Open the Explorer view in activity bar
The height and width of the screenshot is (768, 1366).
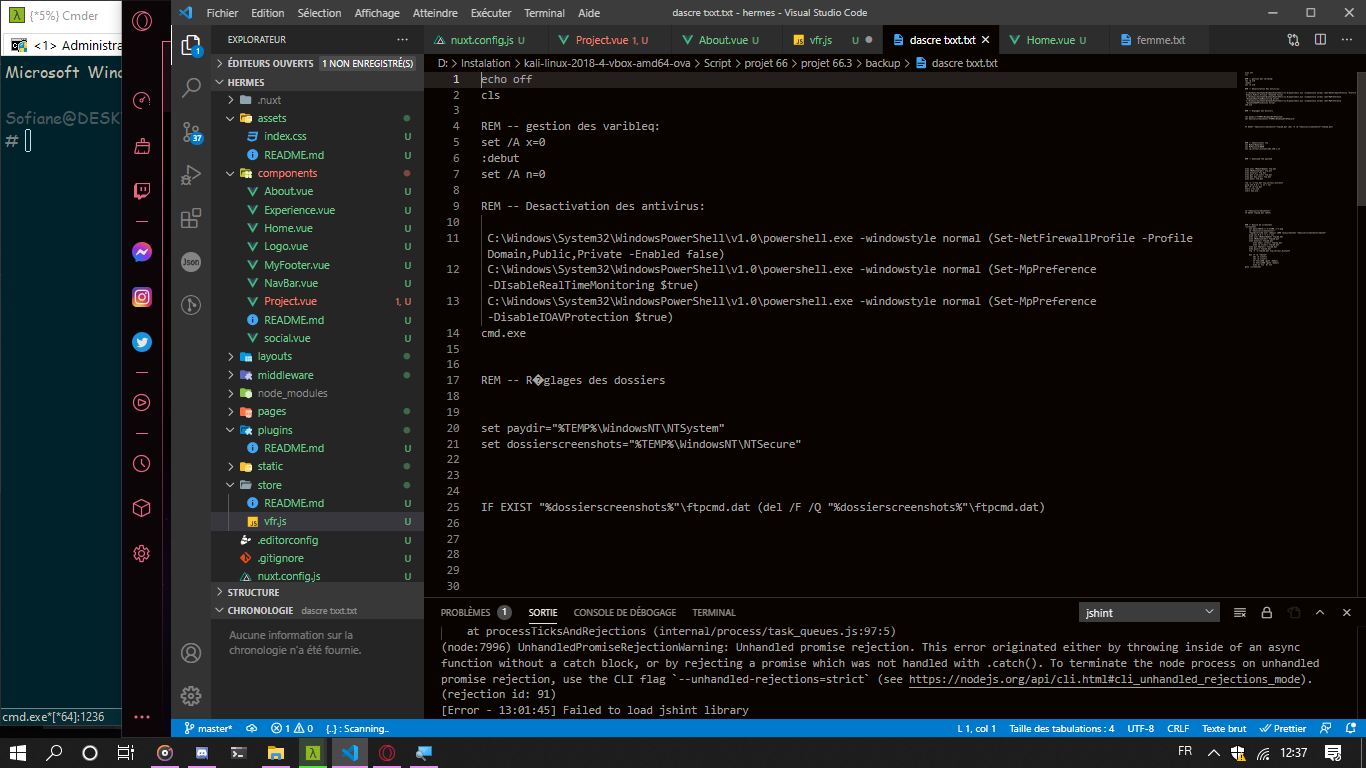tap(190, 44)
